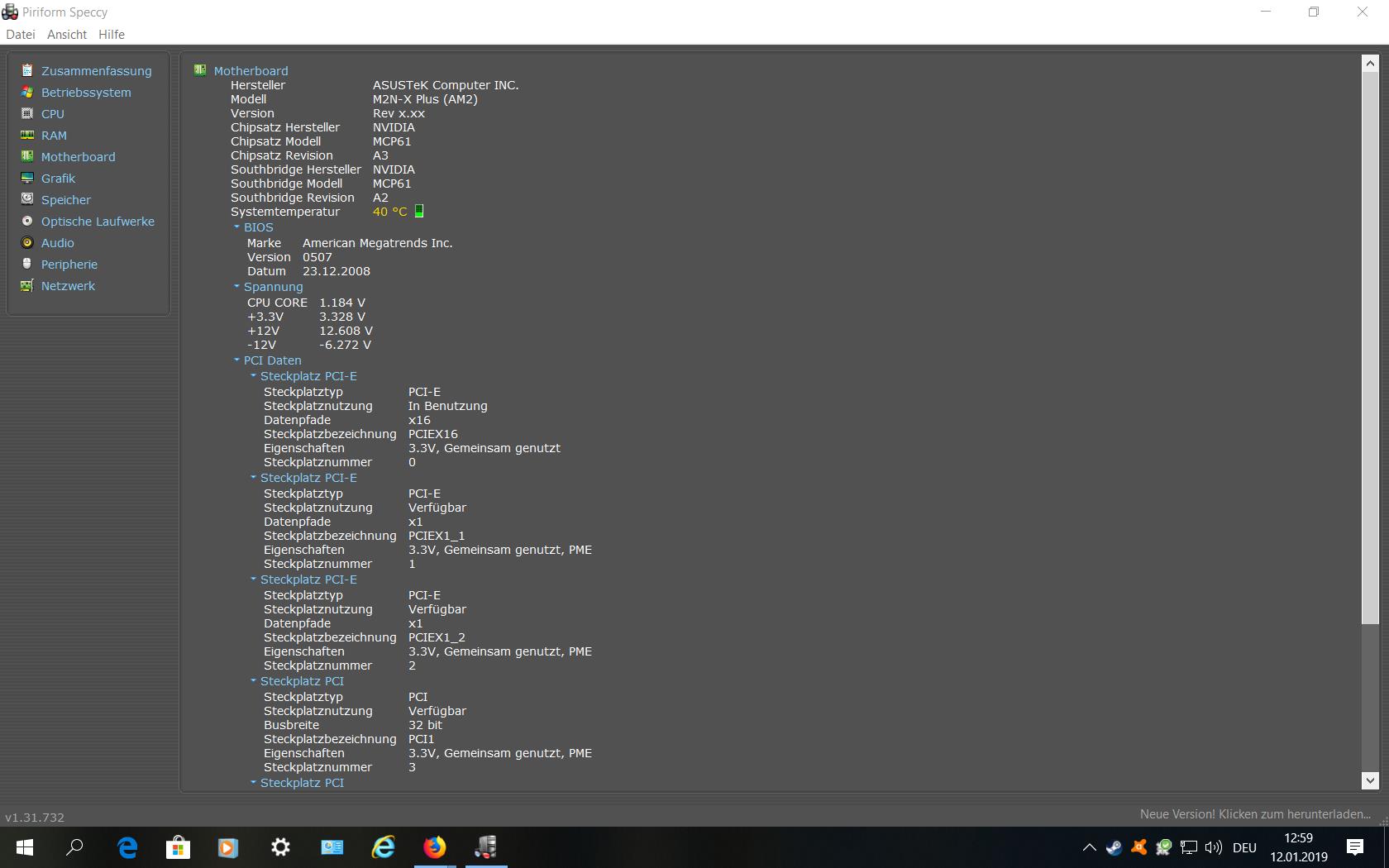The width and height of the screenshot is (1389, 868).
Task: Click the Speicher hard drive icon
Action: (x=27, y=199)
